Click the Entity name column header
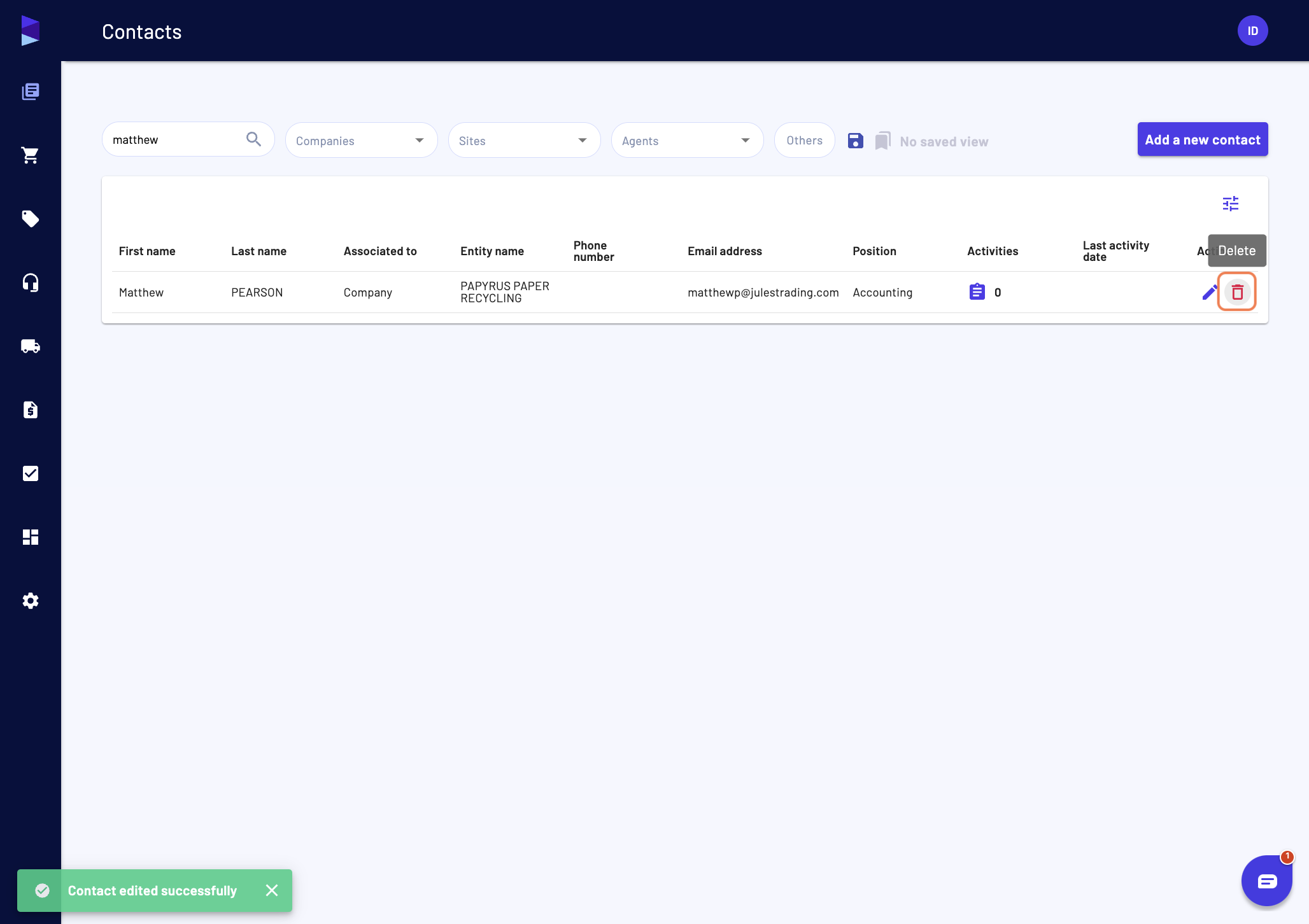Screen dimensions: 1309x924 point(492,251)
